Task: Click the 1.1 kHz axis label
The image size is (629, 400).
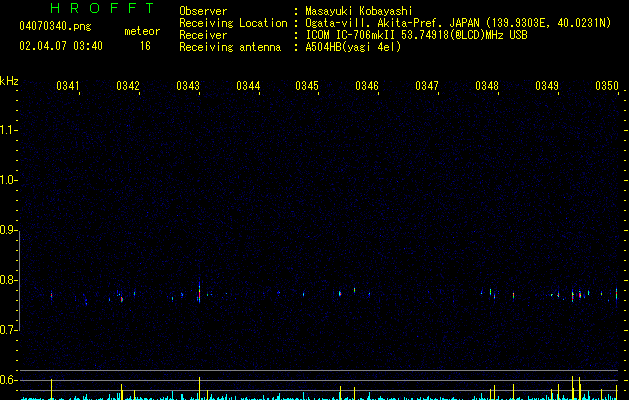Action: coord(8,130)
